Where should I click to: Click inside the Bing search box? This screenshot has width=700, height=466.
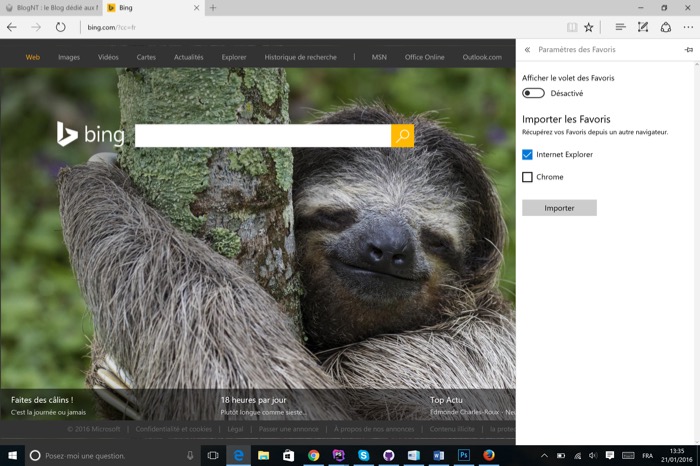point(262,136)
